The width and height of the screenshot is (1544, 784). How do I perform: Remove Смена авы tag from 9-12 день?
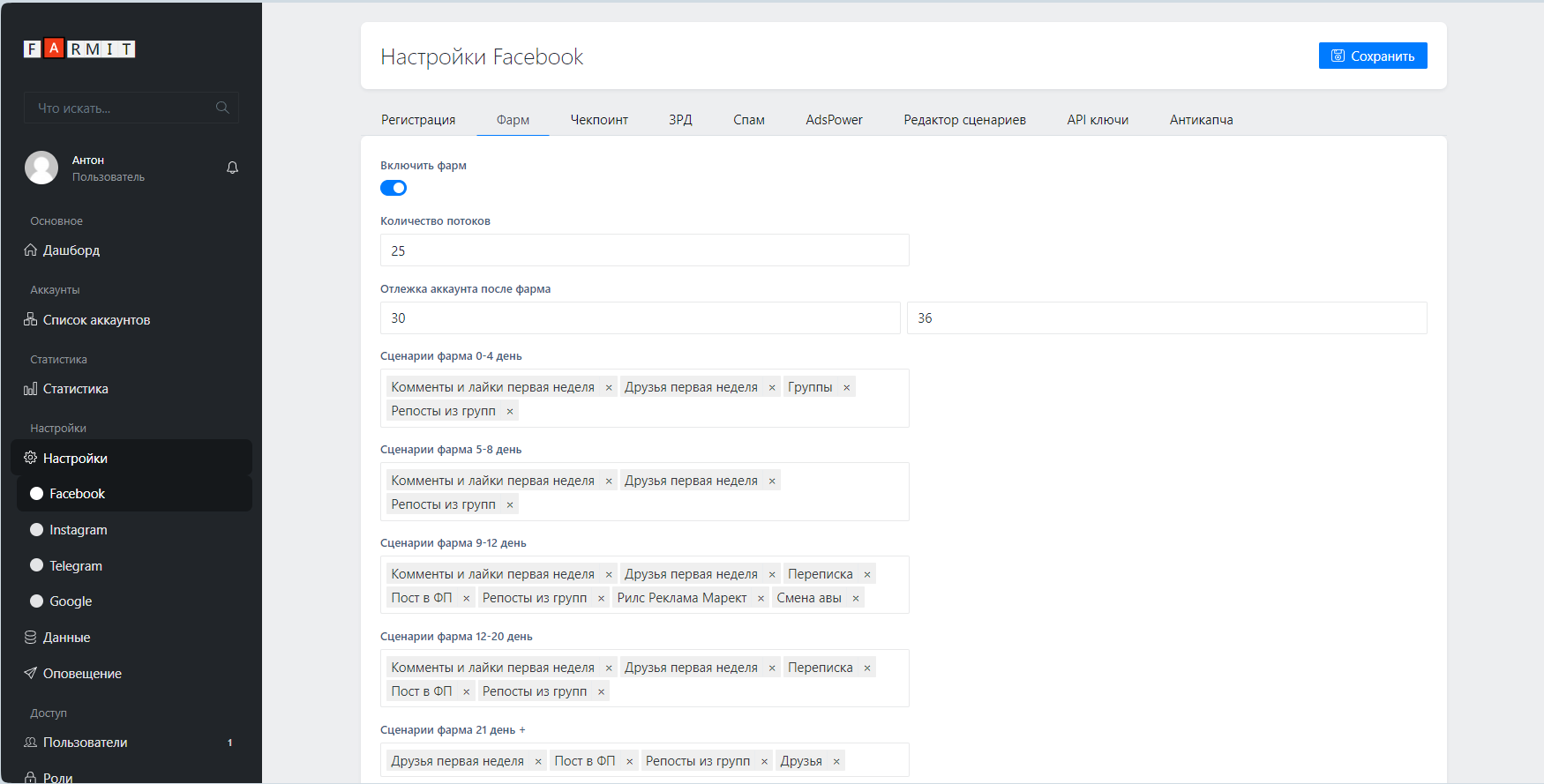click(856, 598)
